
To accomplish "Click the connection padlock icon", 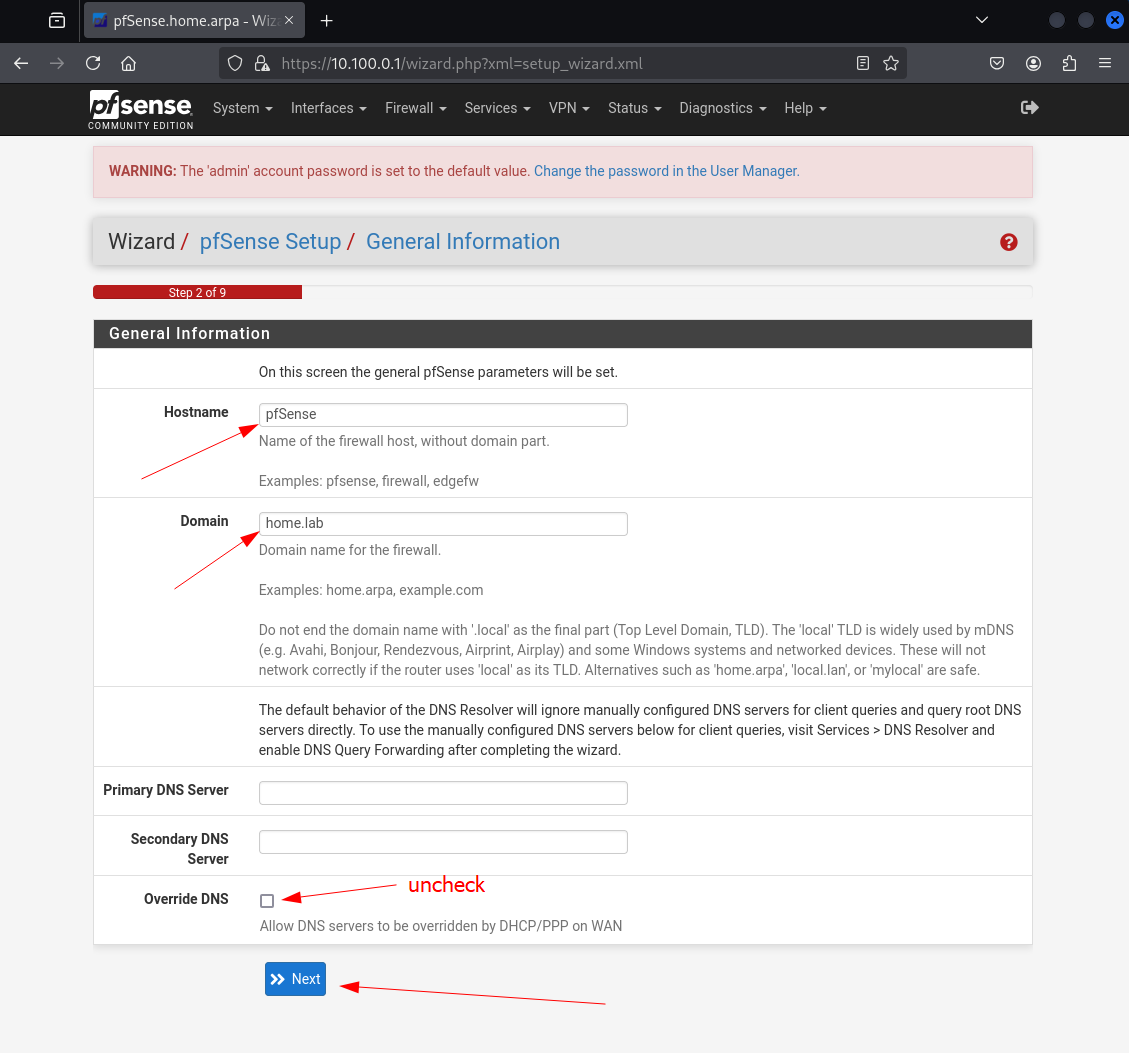I will (262, 63).
